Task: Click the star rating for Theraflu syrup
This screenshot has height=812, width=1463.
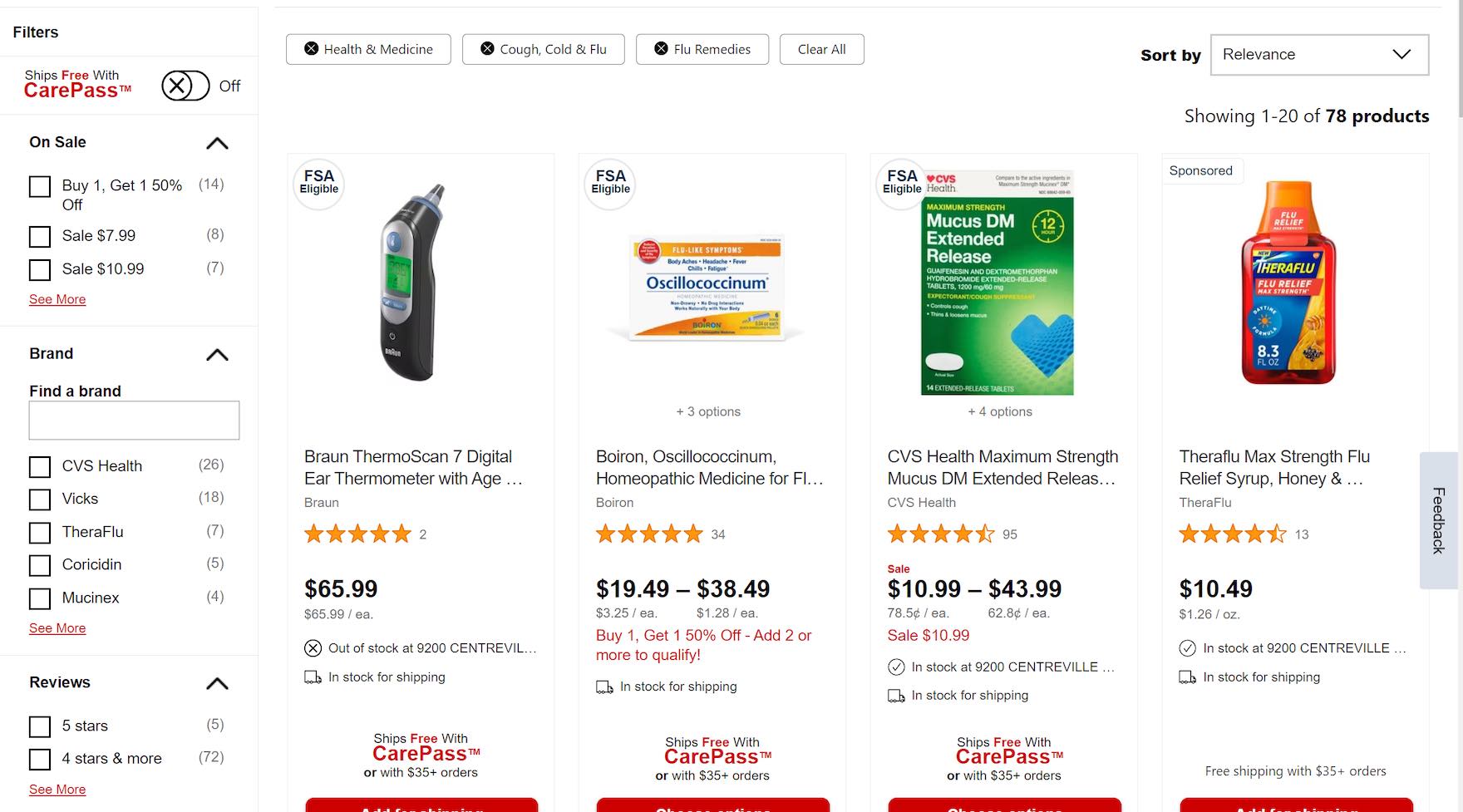Action: coord(1232,534)
